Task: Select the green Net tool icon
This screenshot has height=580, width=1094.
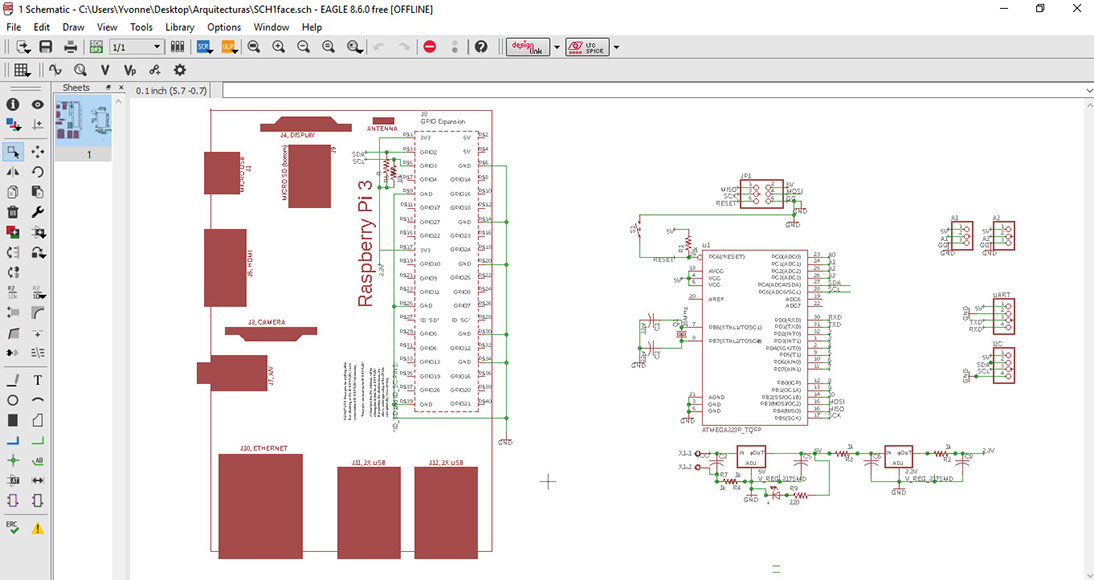Action: tap(38, 440)
